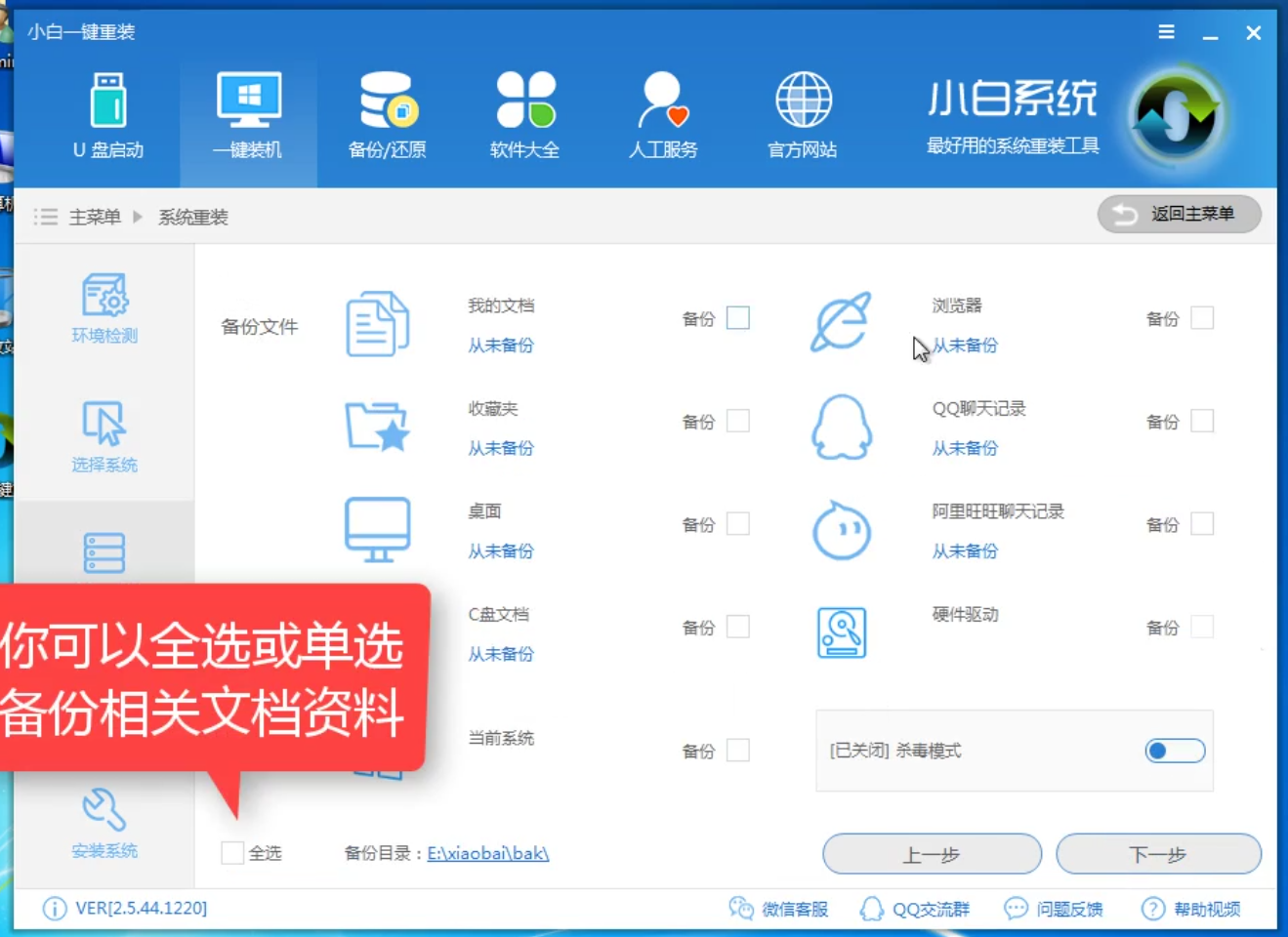1288x937 pixels.
Task: Click 系统重装 breadcrumb item
Action: (x=193, y=217)
